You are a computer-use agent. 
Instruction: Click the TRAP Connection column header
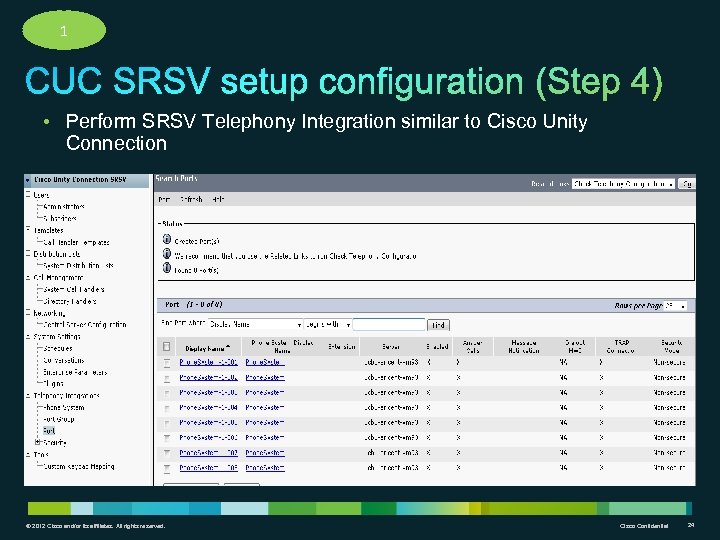(x=620, y=347)
